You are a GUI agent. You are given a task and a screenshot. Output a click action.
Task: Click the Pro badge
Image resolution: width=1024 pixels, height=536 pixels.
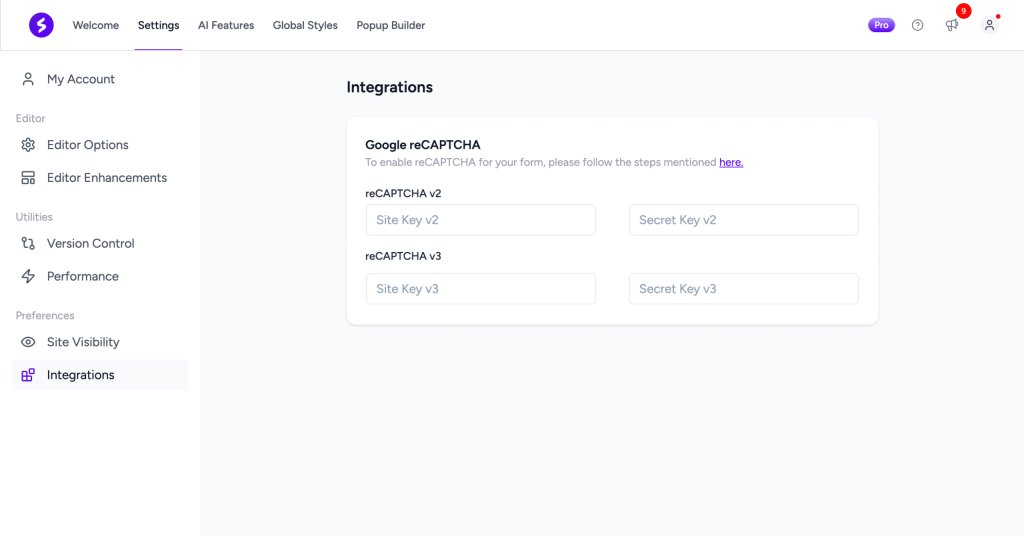[x=881, y=25]
